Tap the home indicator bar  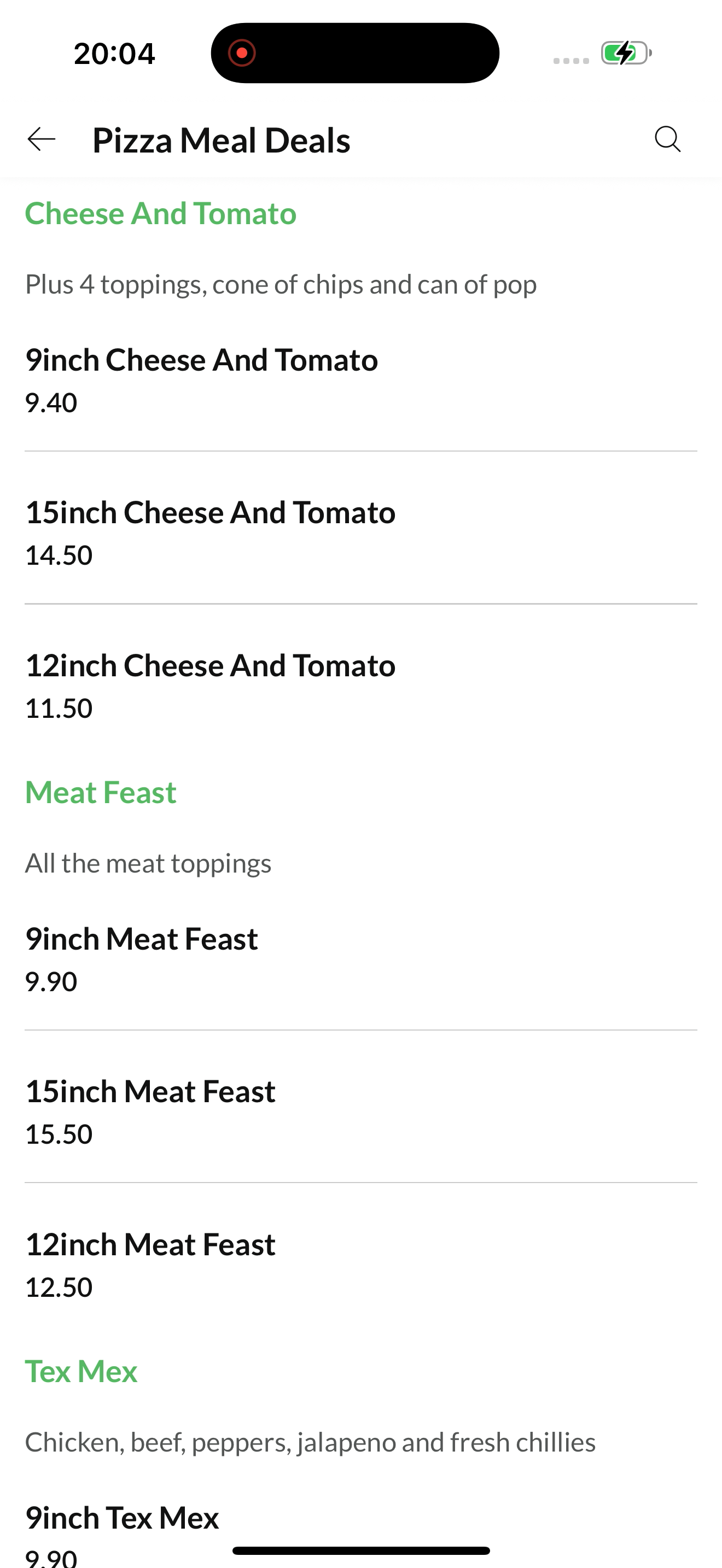click(361, 1551)
